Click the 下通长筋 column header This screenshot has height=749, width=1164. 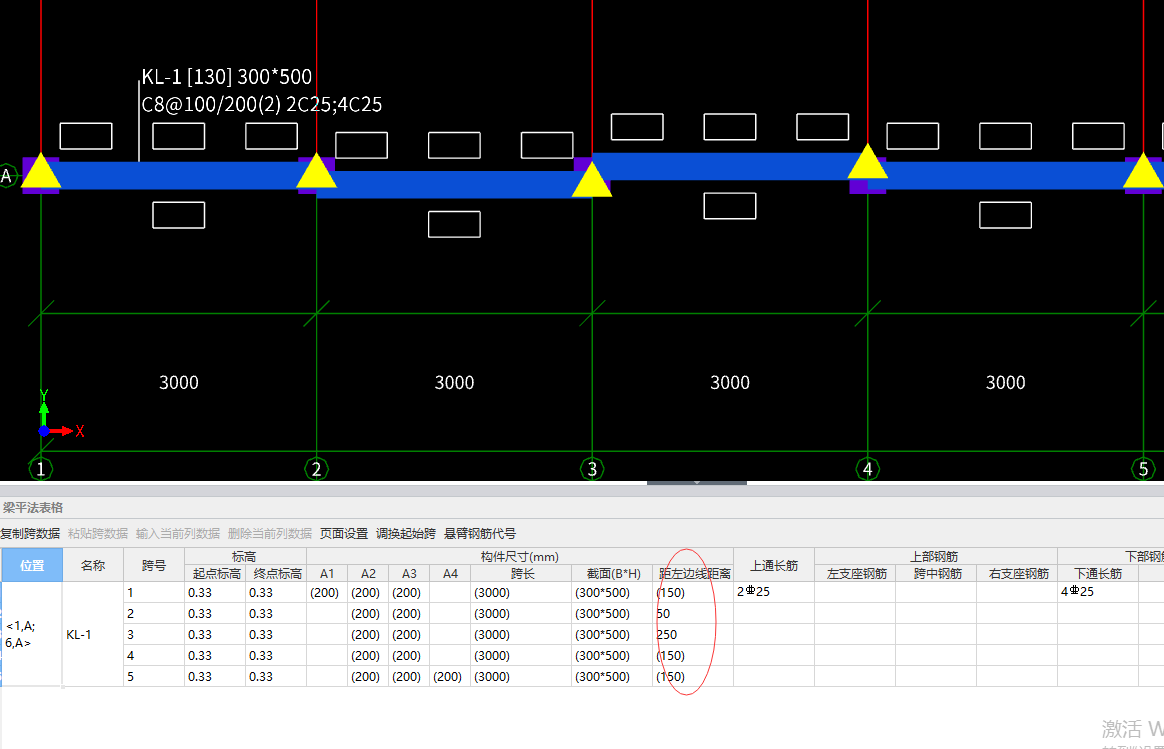click(1098, 574)
